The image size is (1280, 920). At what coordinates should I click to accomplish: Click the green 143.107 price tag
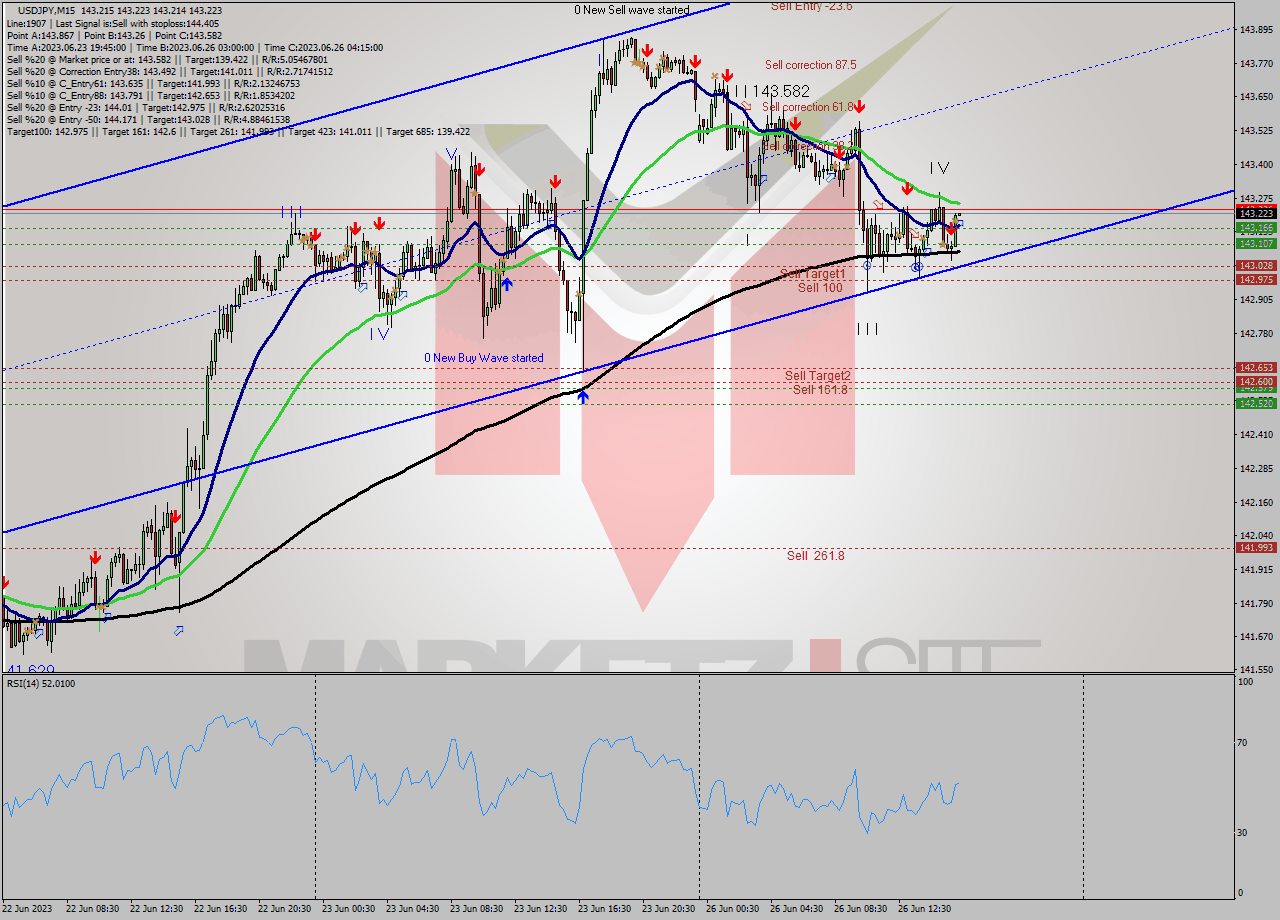(1256, 244)
